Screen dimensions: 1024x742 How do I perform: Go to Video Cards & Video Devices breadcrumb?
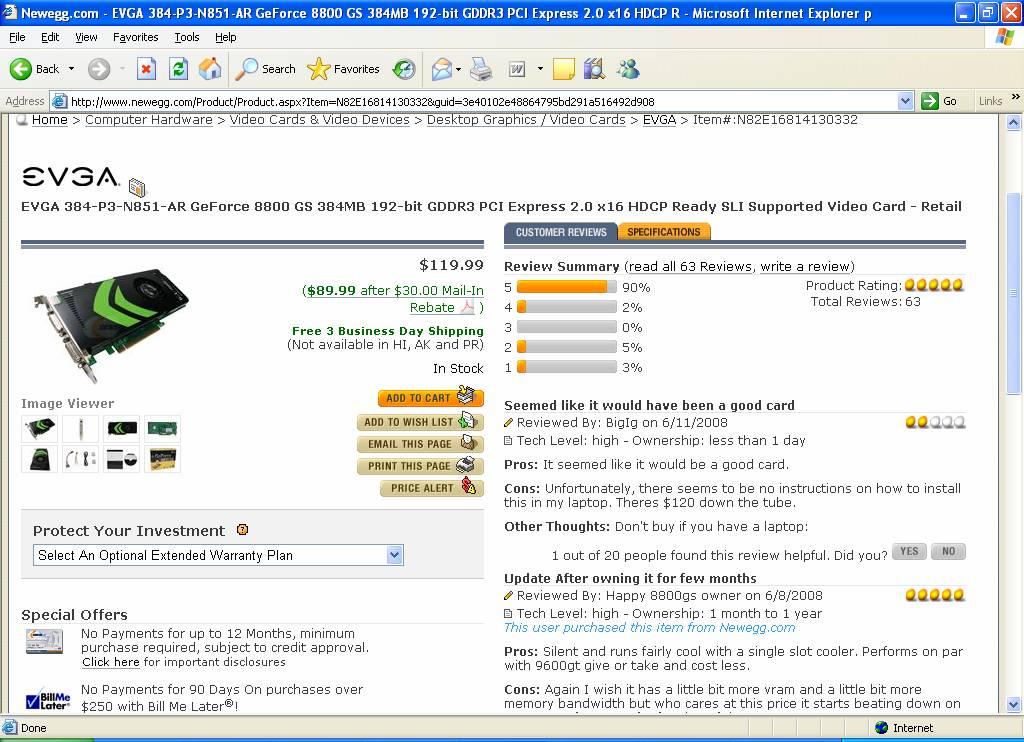point(319,120)
